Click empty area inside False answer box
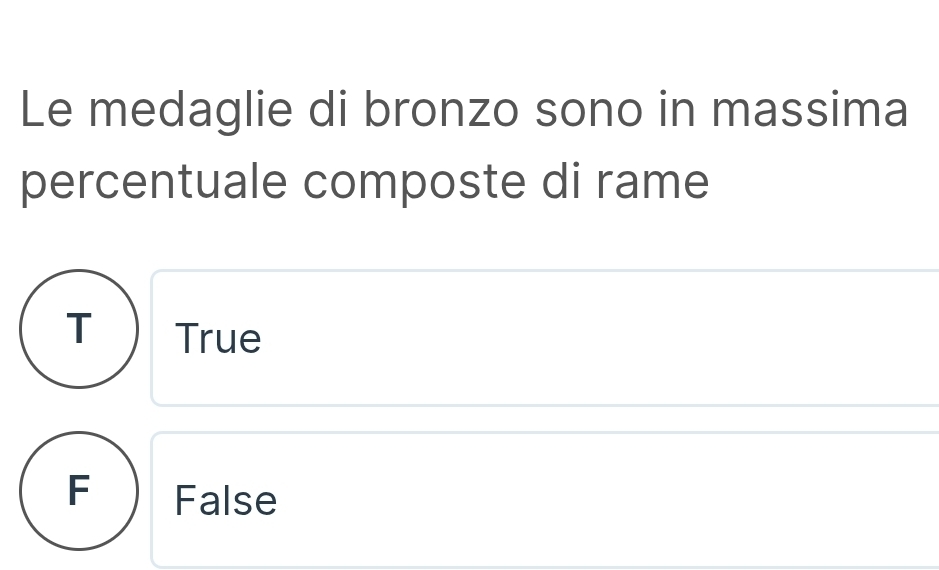 [x=600, y=500]
